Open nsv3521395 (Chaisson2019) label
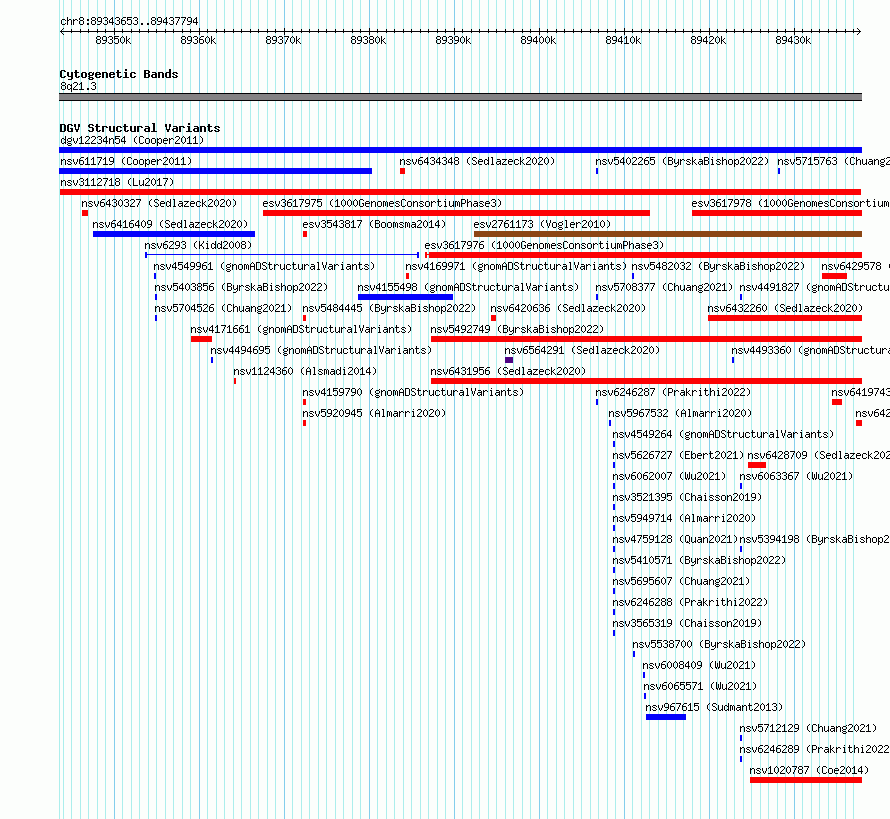Viewport: 890px width, 819px height. coord(687,497)
